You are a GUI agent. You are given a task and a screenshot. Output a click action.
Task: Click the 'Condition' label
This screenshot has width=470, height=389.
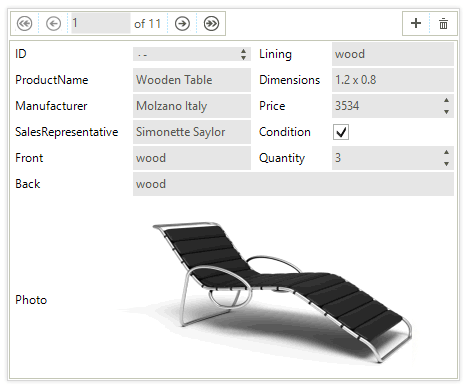[285, 132]
